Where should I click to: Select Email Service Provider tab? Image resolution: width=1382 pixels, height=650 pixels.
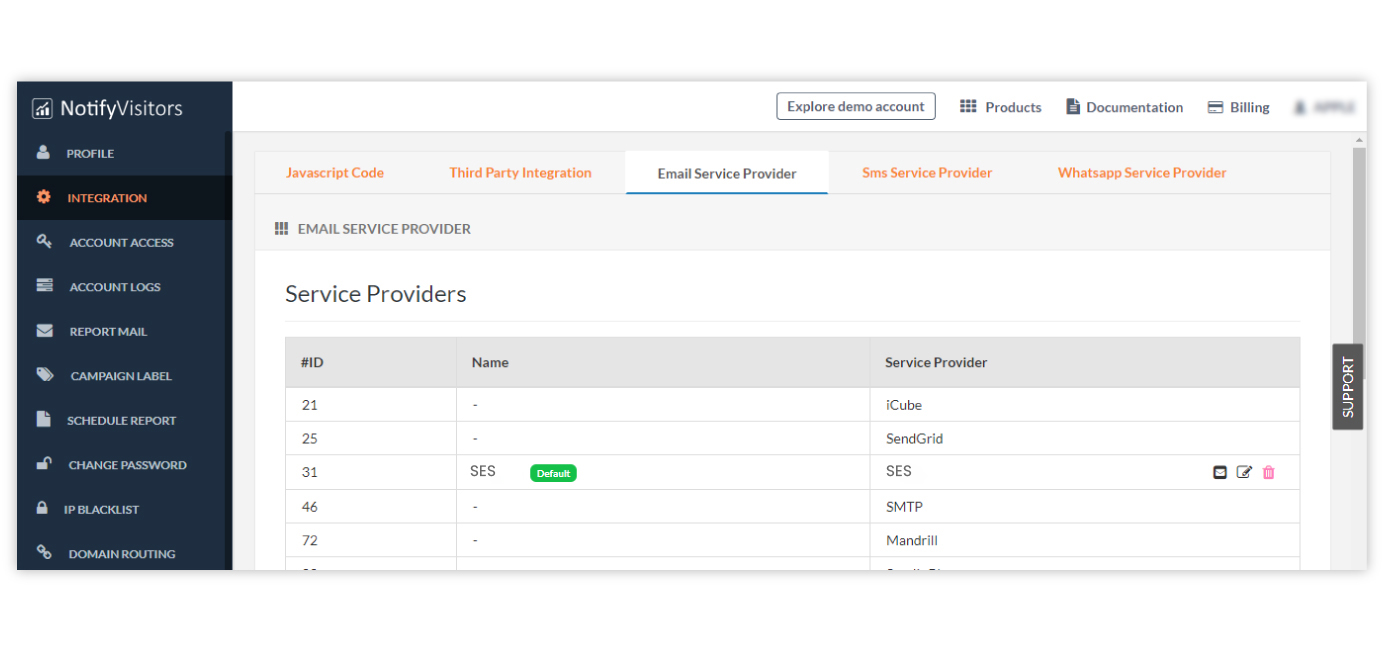727,173
